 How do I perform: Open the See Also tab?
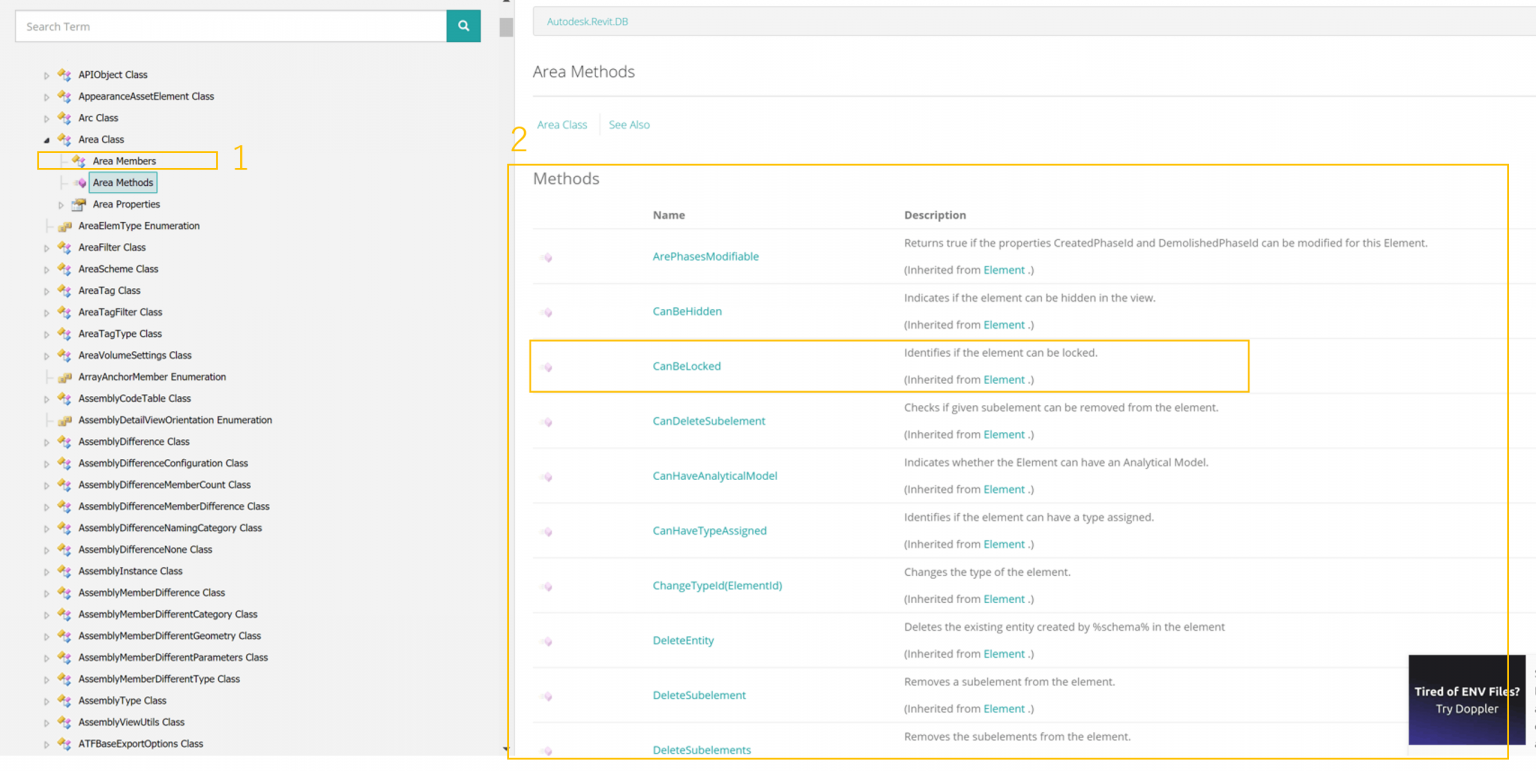(x=629, y=125)
